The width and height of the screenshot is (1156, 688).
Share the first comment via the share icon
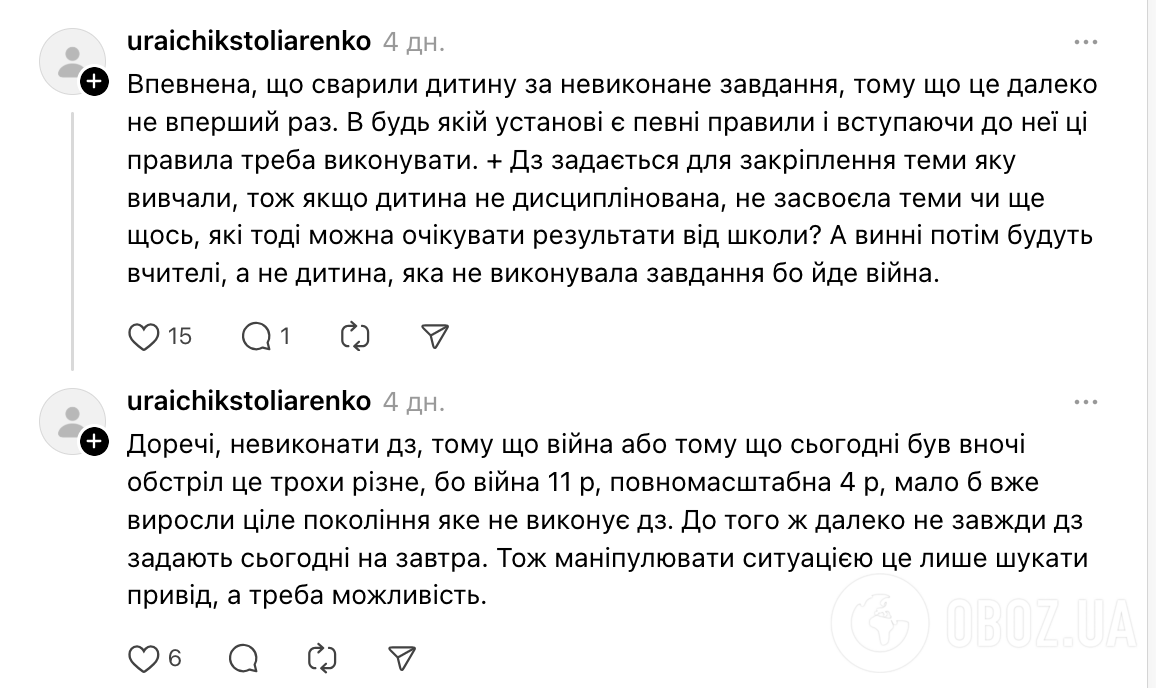click(x=434, y=337)
